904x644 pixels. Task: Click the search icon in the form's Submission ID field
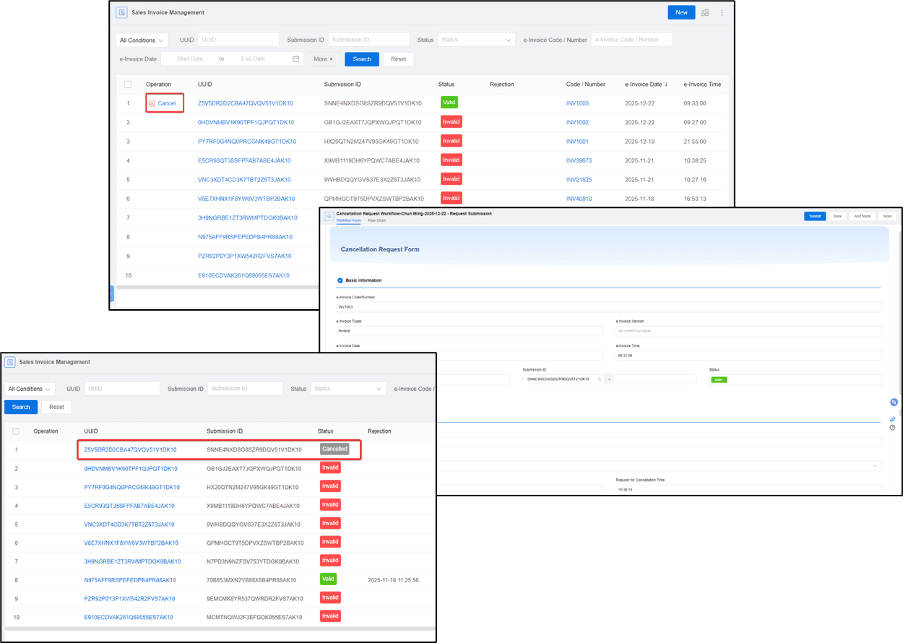tap(600, 379)
